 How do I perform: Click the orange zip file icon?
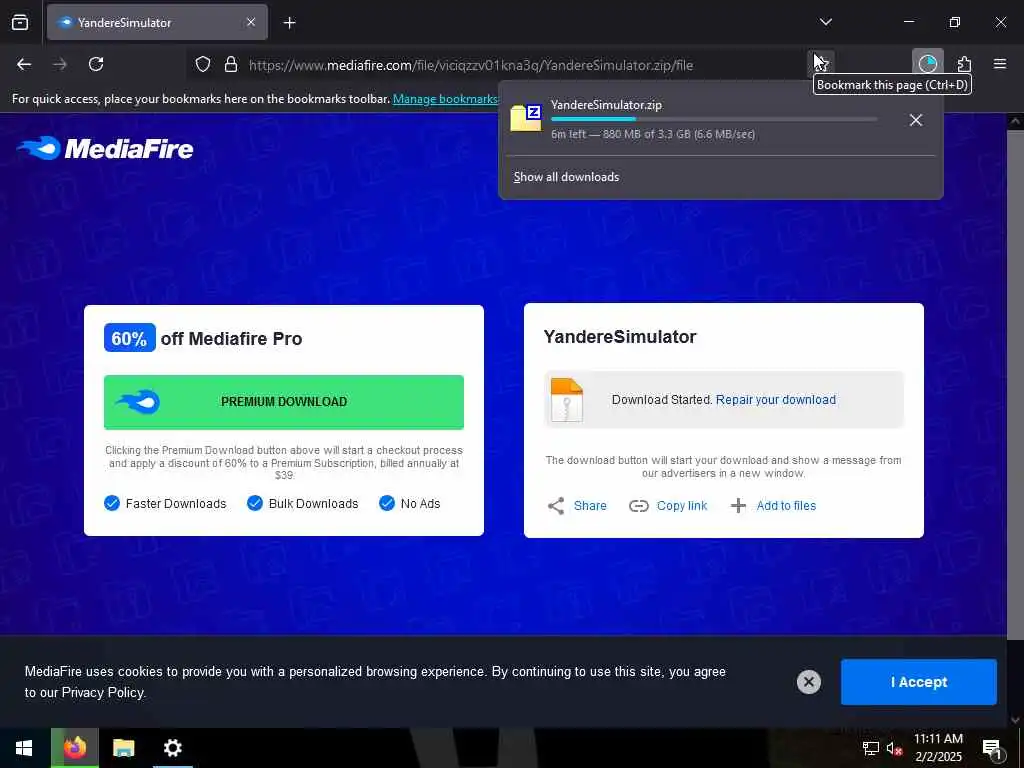[566, 400]
